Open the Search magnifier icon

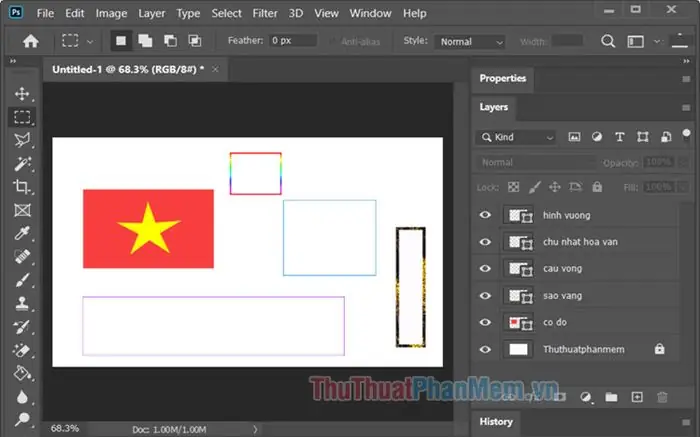pos(608,41)
